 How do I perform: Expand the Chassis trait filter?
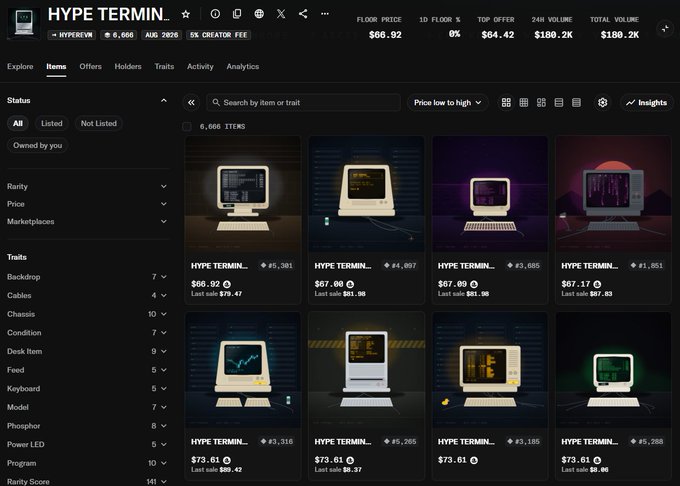87,314
